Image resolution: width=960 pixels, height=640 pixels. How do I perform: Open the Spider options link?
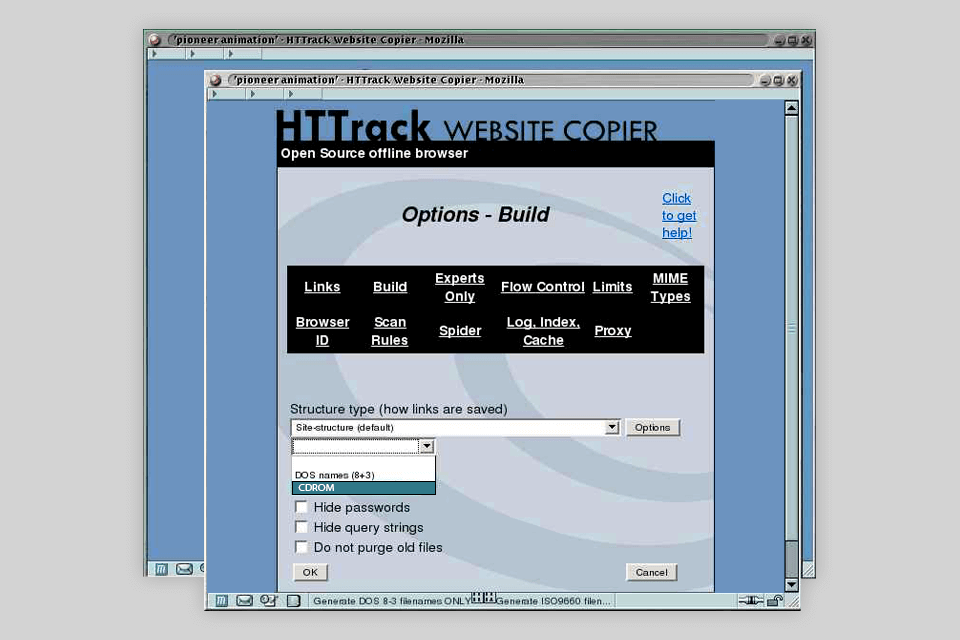(460, 331)
